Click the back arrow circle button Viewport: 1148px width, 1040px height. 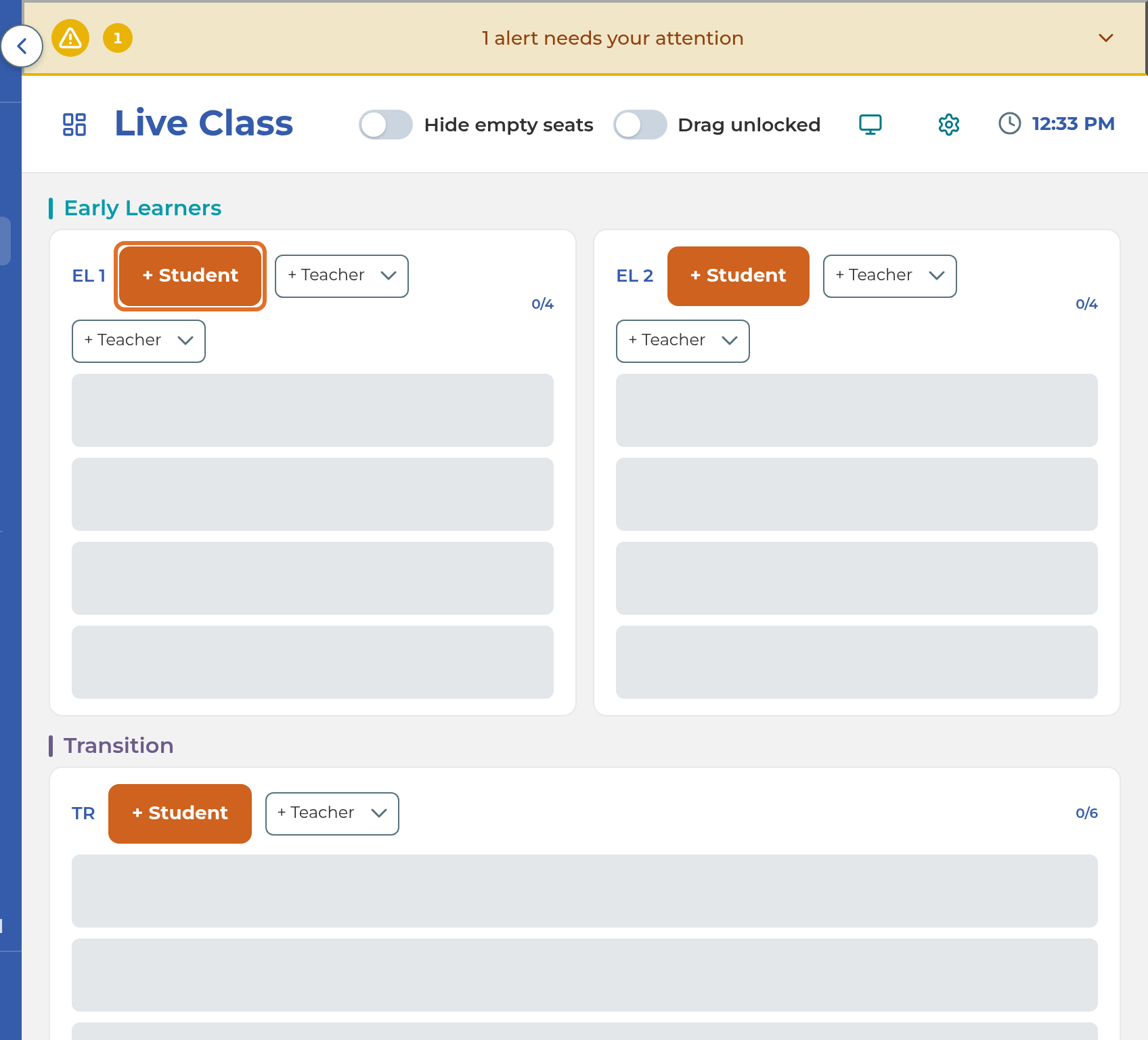22,46
